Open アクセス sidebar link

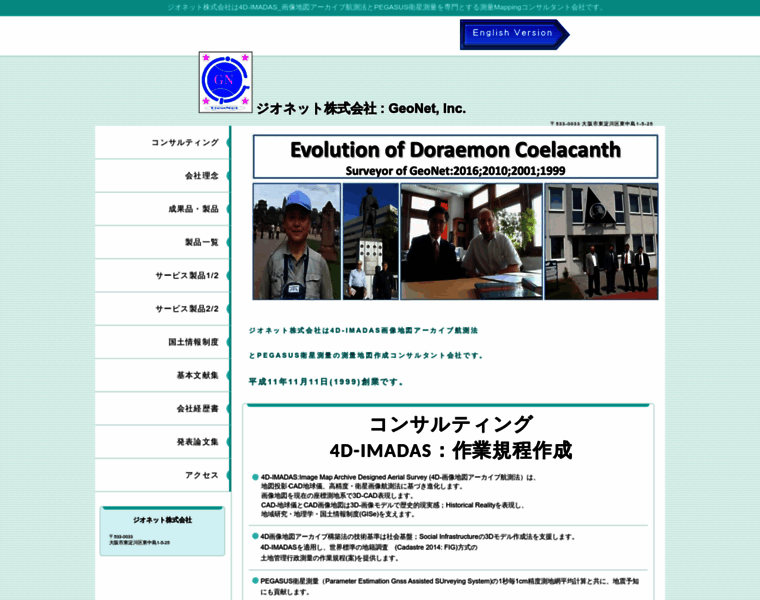click(162, 475)
